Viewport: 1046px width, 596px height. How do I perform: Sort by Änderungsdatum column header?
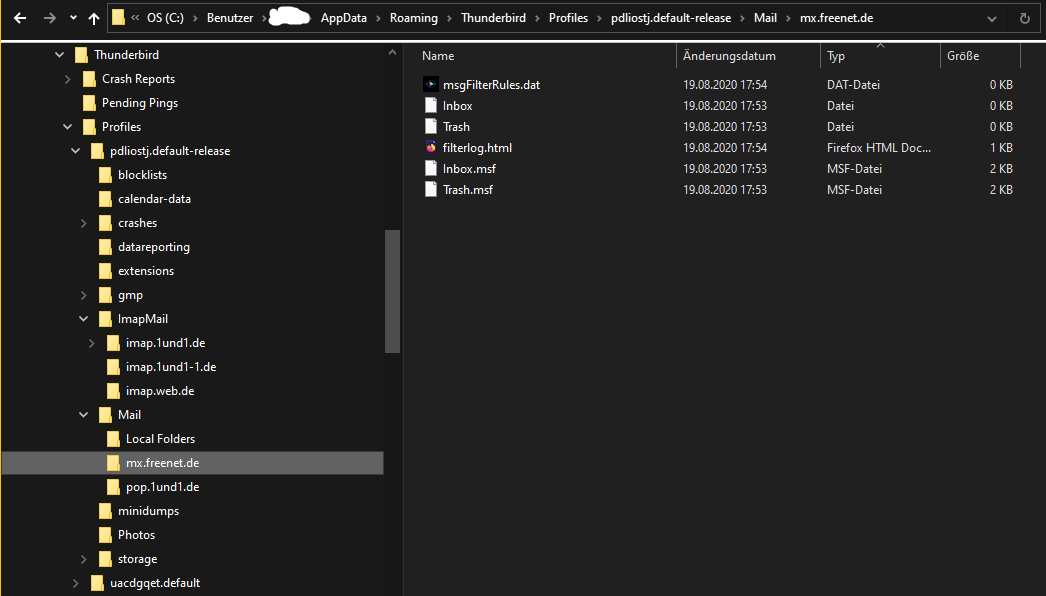(x=729, y=56)
